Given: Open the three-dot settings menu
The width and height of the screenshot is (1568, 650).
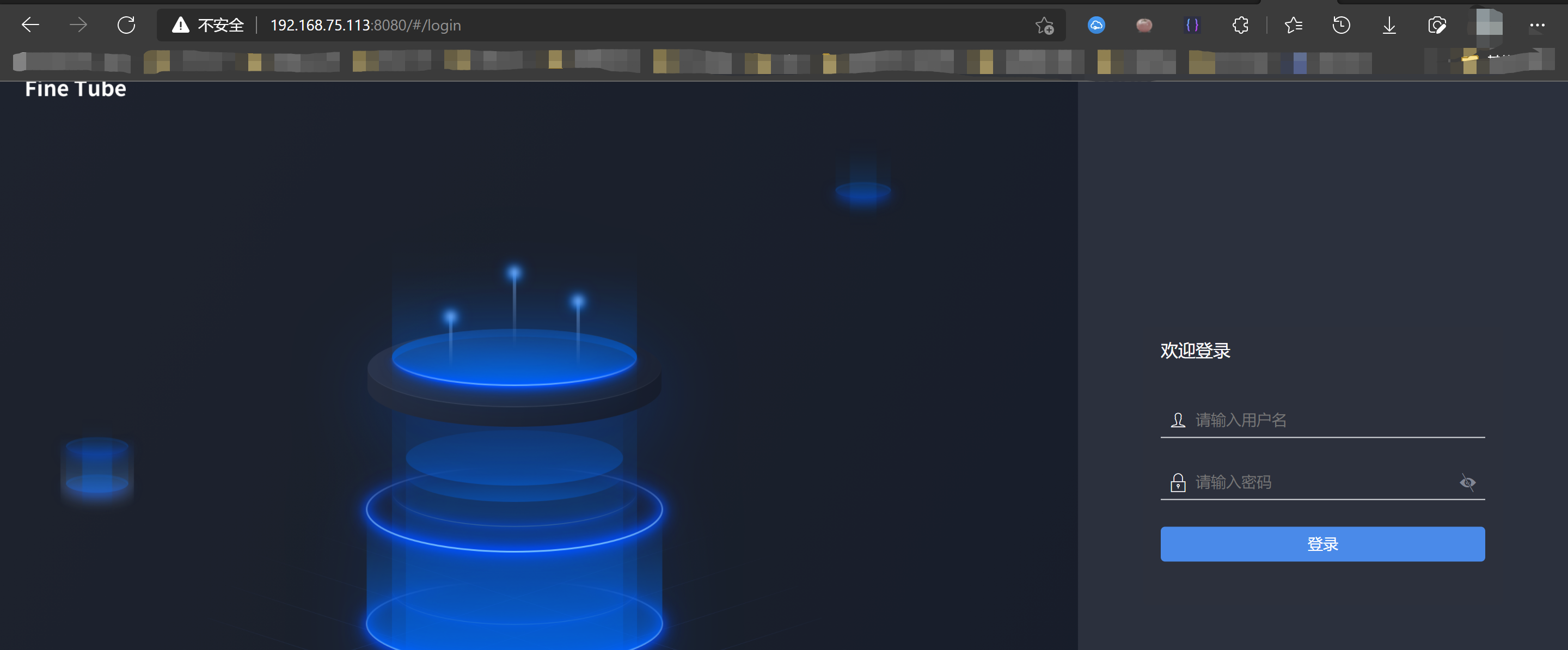Looking at the screenshot, I should (1537, 25).
